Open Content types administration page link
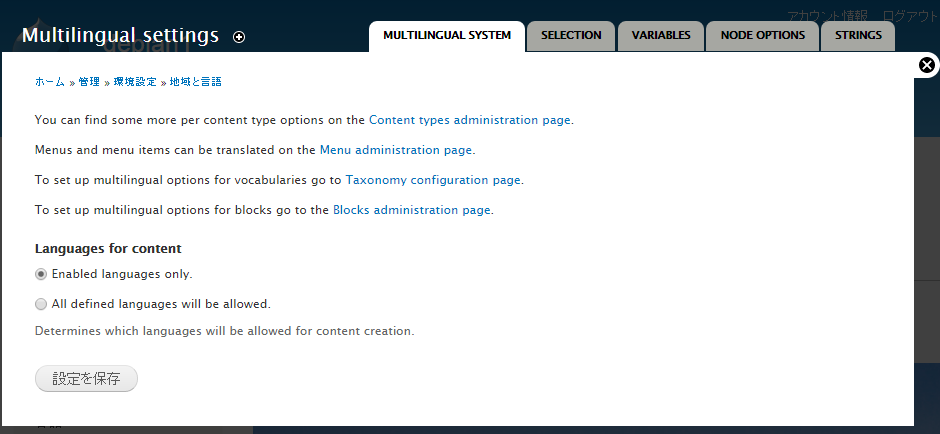940x434 pixels. [x=469, y=120]
